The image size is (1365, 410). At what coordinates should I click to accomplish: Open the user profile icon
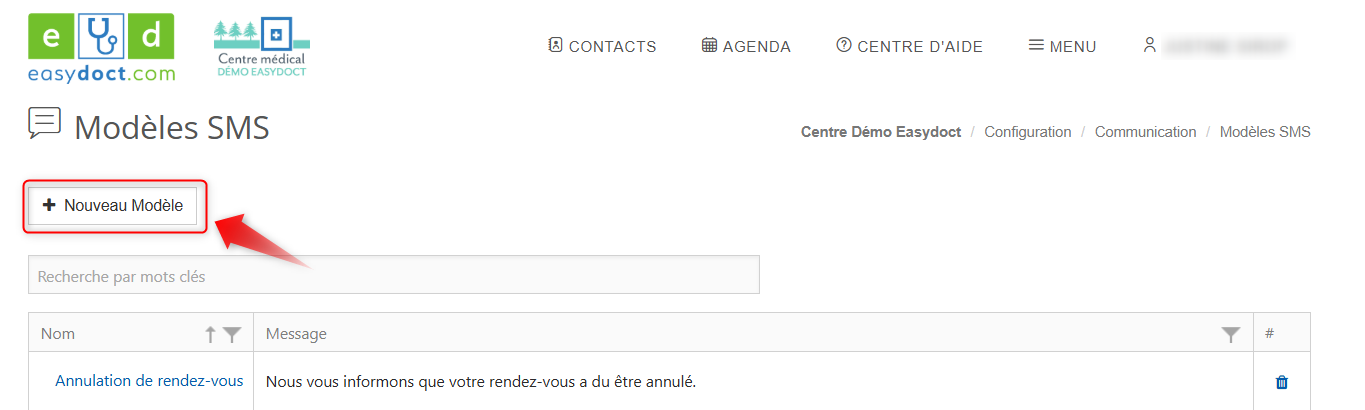pyautogui.click(x=1150, y=45)
